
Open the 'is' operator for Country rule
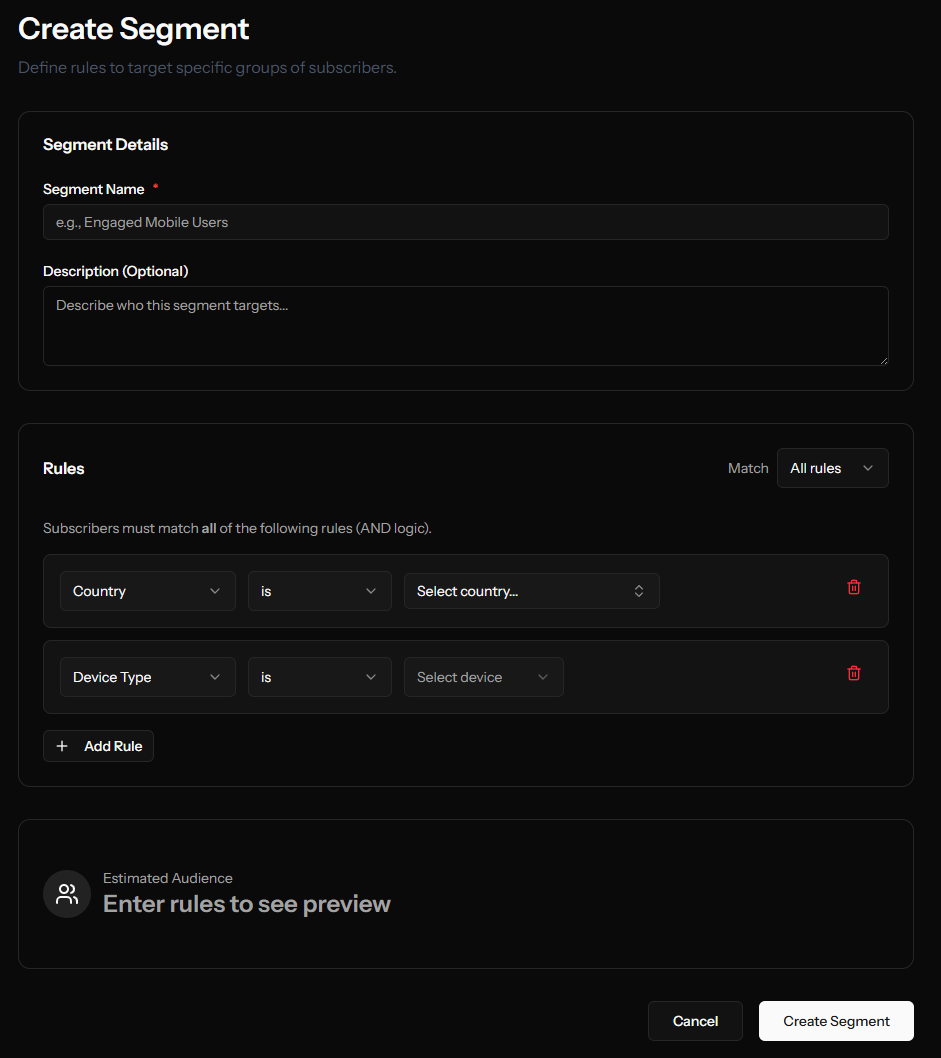(319, 591)
